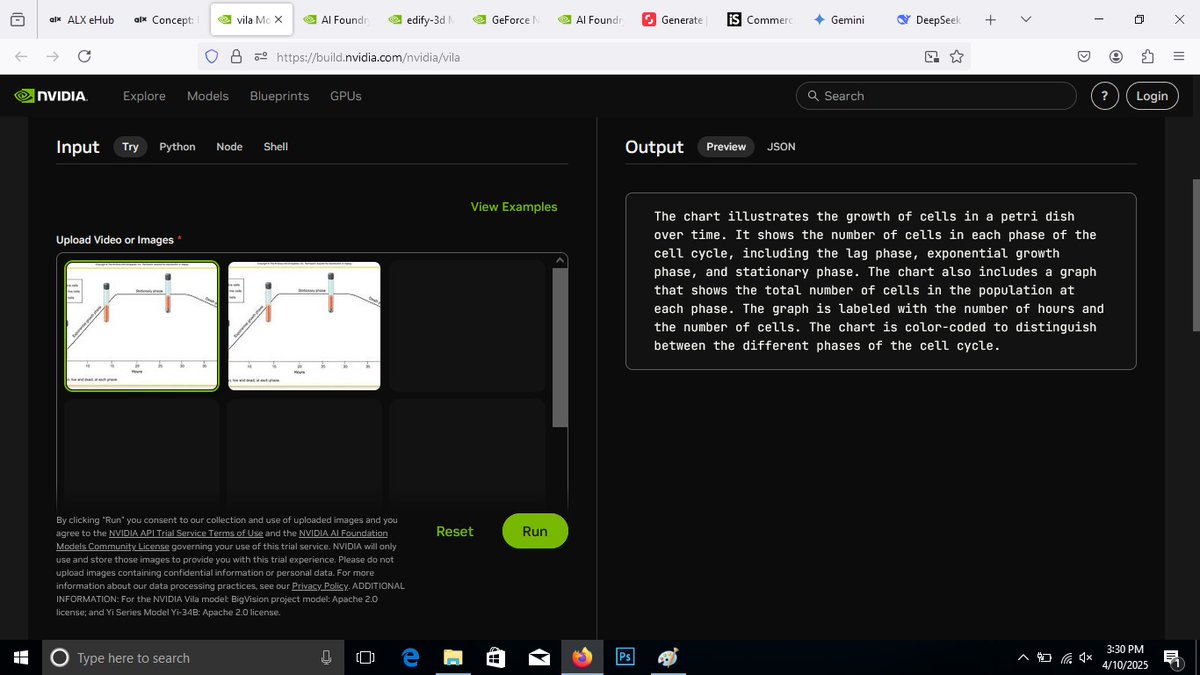Open the browser extensions puzzle icon

(1147, 57)
